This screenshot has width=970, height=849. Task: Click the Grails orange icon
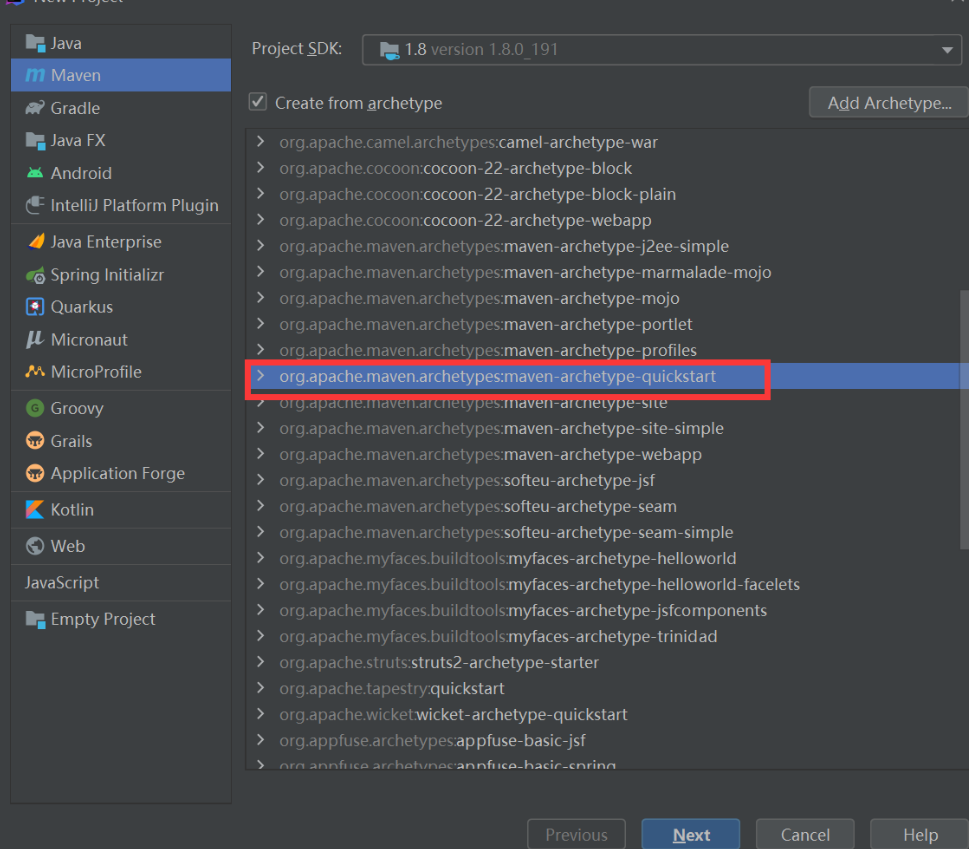point(35,441)
